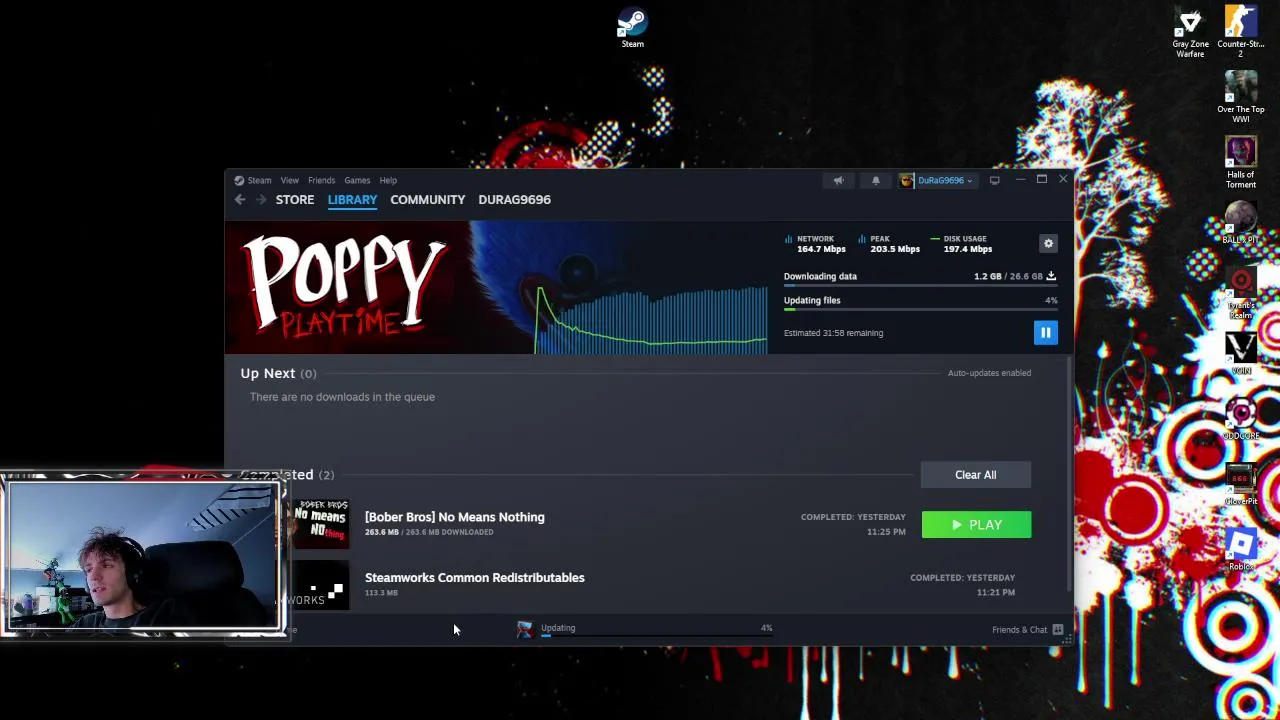The height and width of the screenshot is (720, 1280).
Task: Open download settings gear icon
Action: [1048, 243]
